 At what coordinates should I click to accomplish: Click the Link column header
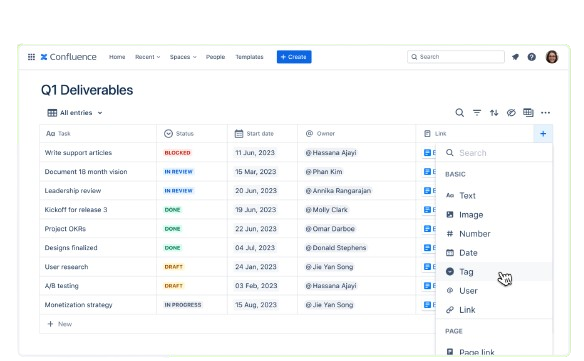[474, 134]
